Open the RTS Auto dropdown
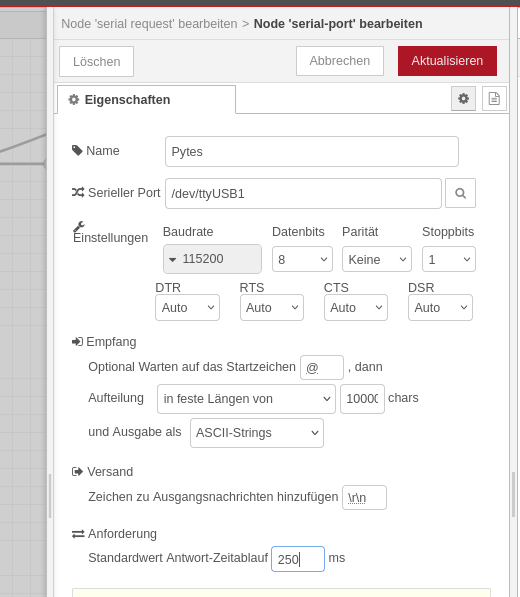The image size is (520, 597). point(272,307)
